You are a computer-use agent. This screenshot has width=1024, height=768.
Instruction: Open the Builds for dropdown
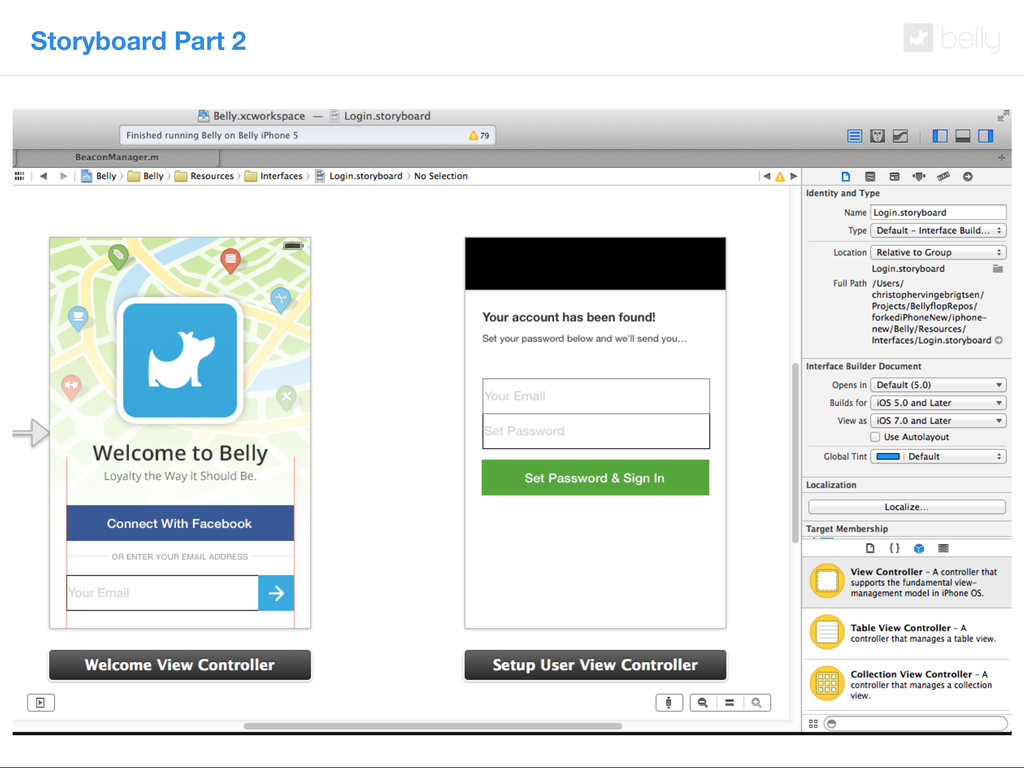[938, 403]
